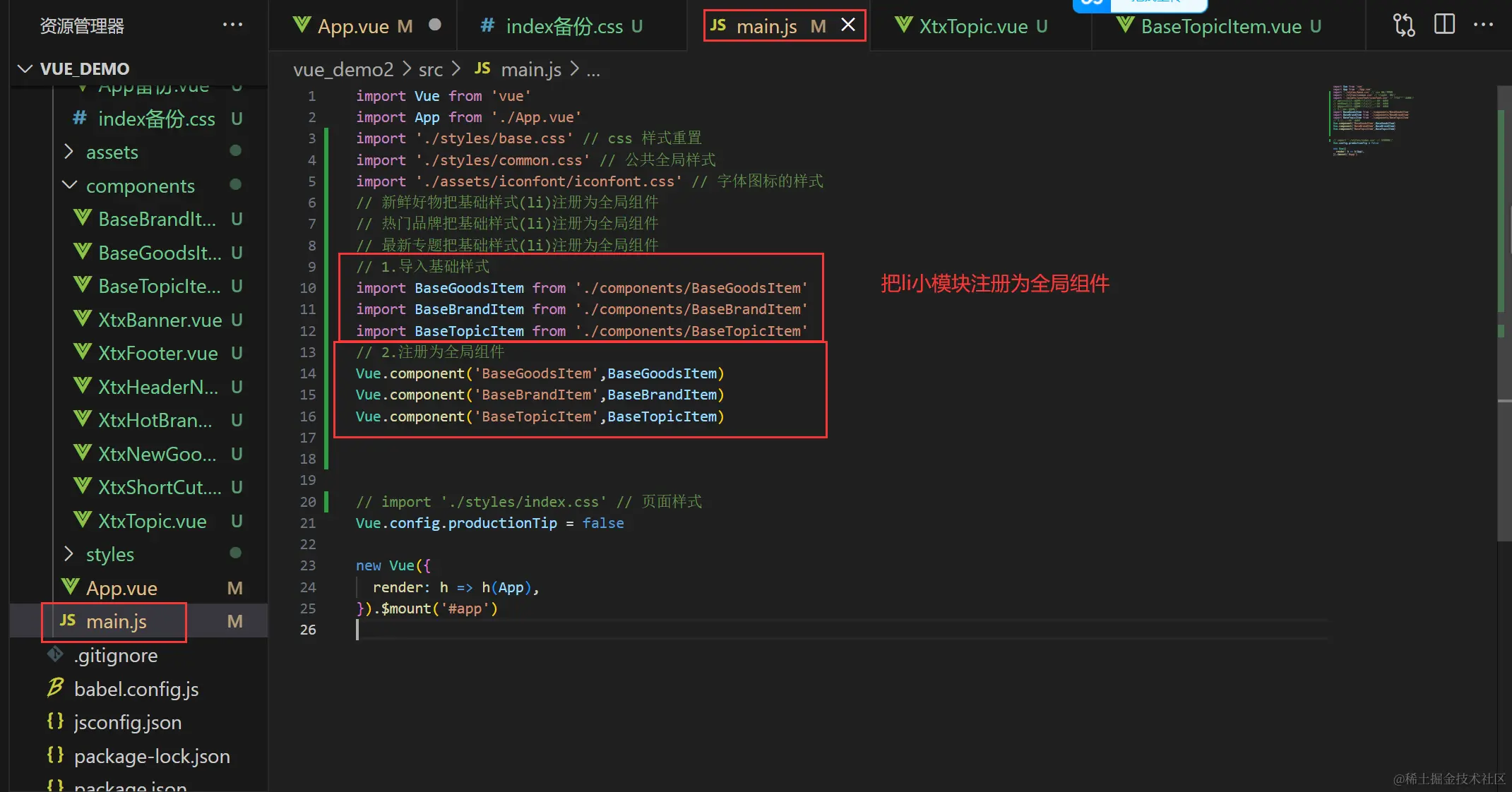The image size is (1512, 792).
Task: Click the breadcrumb ellipsis symbol
Action: [x=593, y=70]
